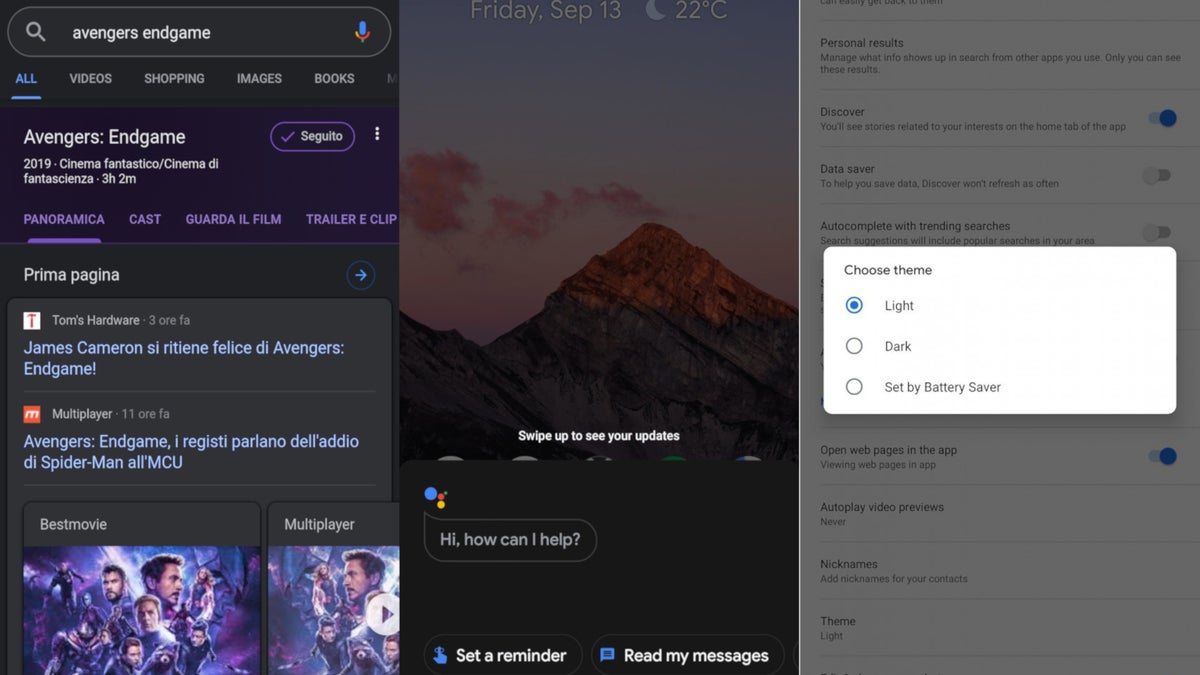Open the James Cameron article link
Screen dimensions: 1200x675
pos(184,358)
